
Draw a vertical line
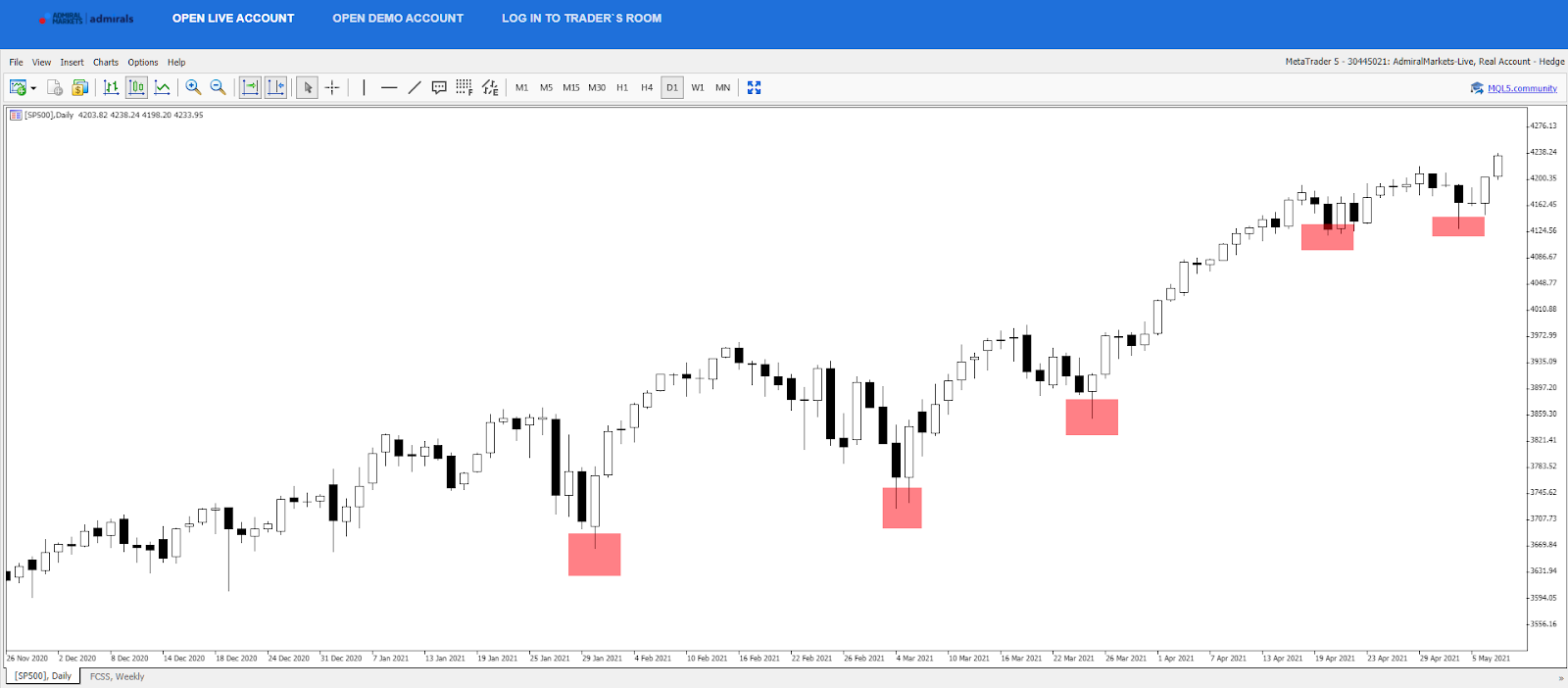point(364,87)
